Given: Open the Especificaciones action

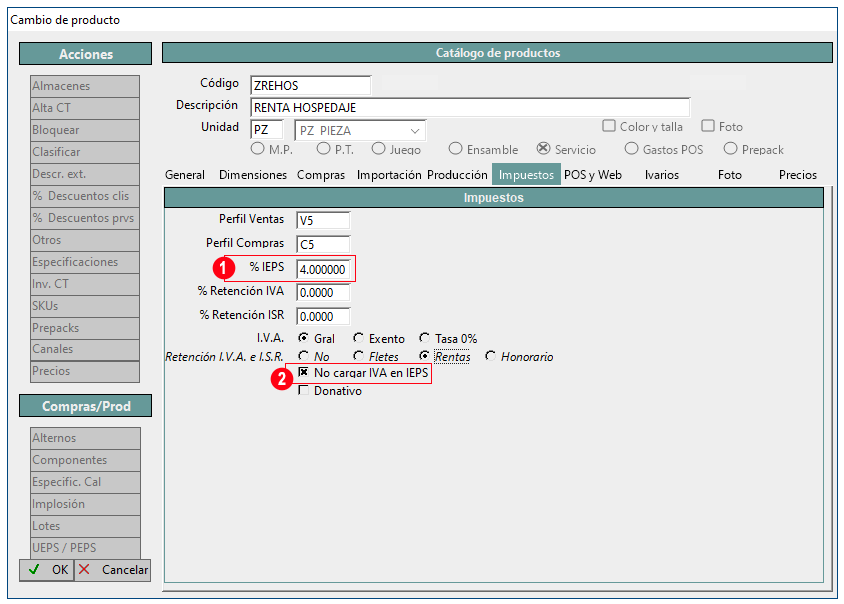Looking at the screenshot, I should [x=85, y=262].
